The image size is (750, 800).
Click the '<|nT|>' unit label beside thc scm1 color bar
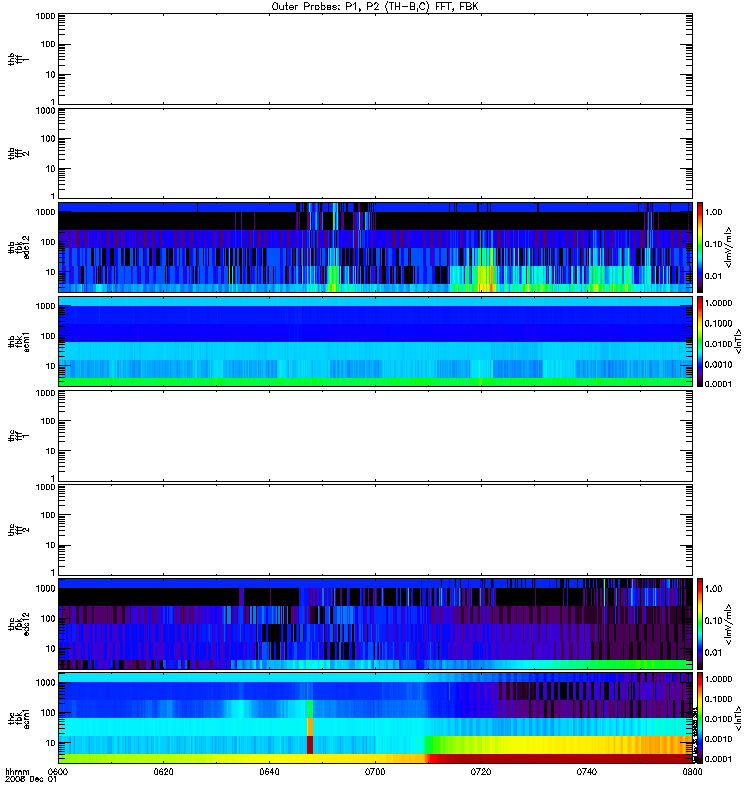(x=738, y=718)
